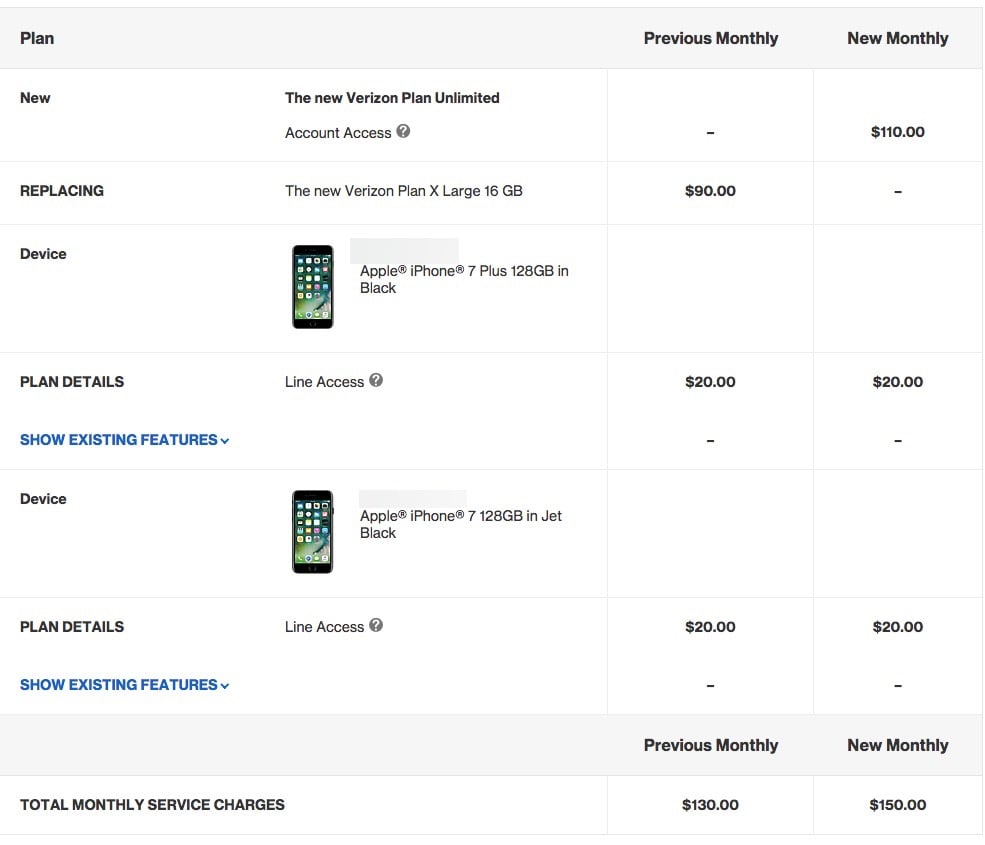The height and width of the screenshot is (845, 985).
Task: Click the Total Monthly Service Charges row
Action: tap(152, 804)
